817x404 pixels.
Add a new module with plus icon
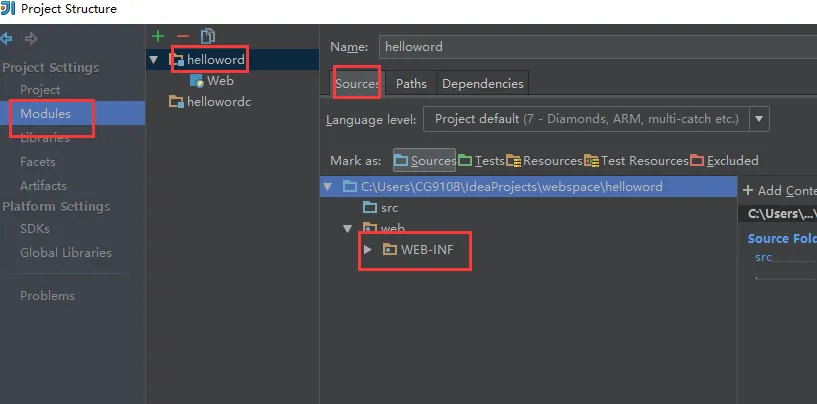click(x=157, y=36)
